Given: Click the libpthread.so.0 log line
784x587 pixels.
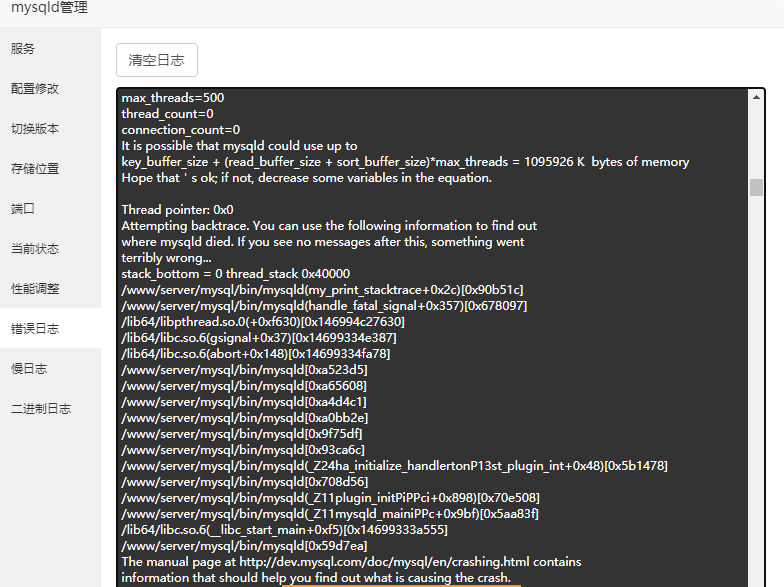Looking at the screenshot, I should coord(263,322).
